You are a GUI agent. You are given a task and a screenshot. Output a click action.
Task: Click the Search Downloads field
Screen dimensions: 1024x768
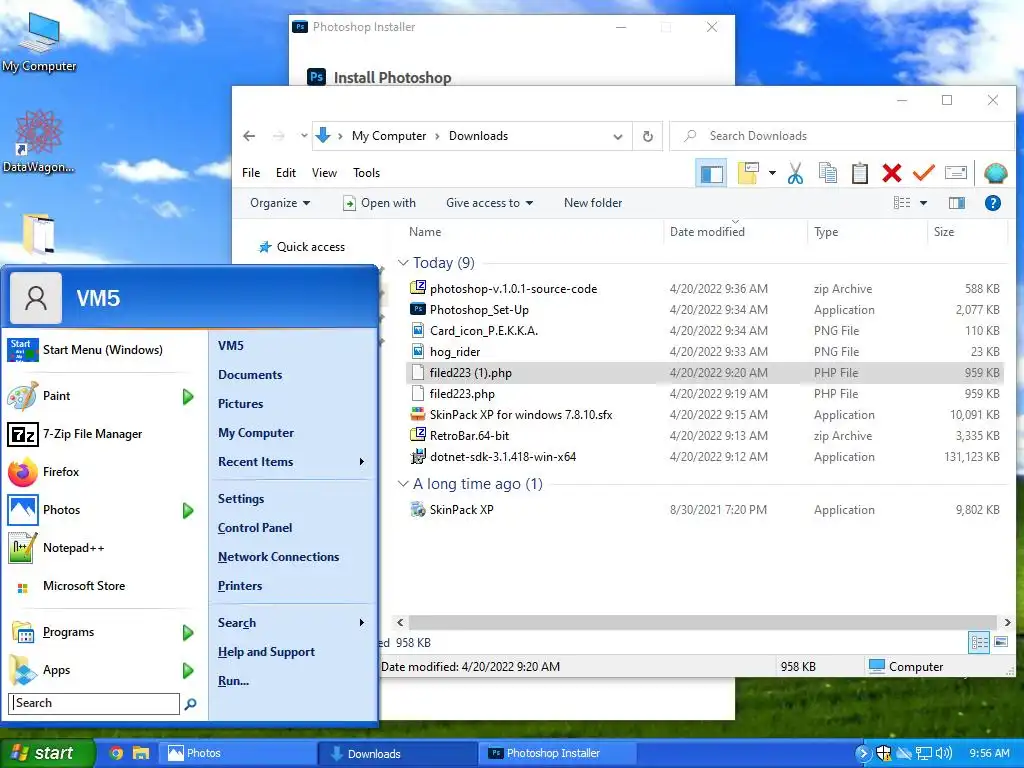tap(842, 136)
